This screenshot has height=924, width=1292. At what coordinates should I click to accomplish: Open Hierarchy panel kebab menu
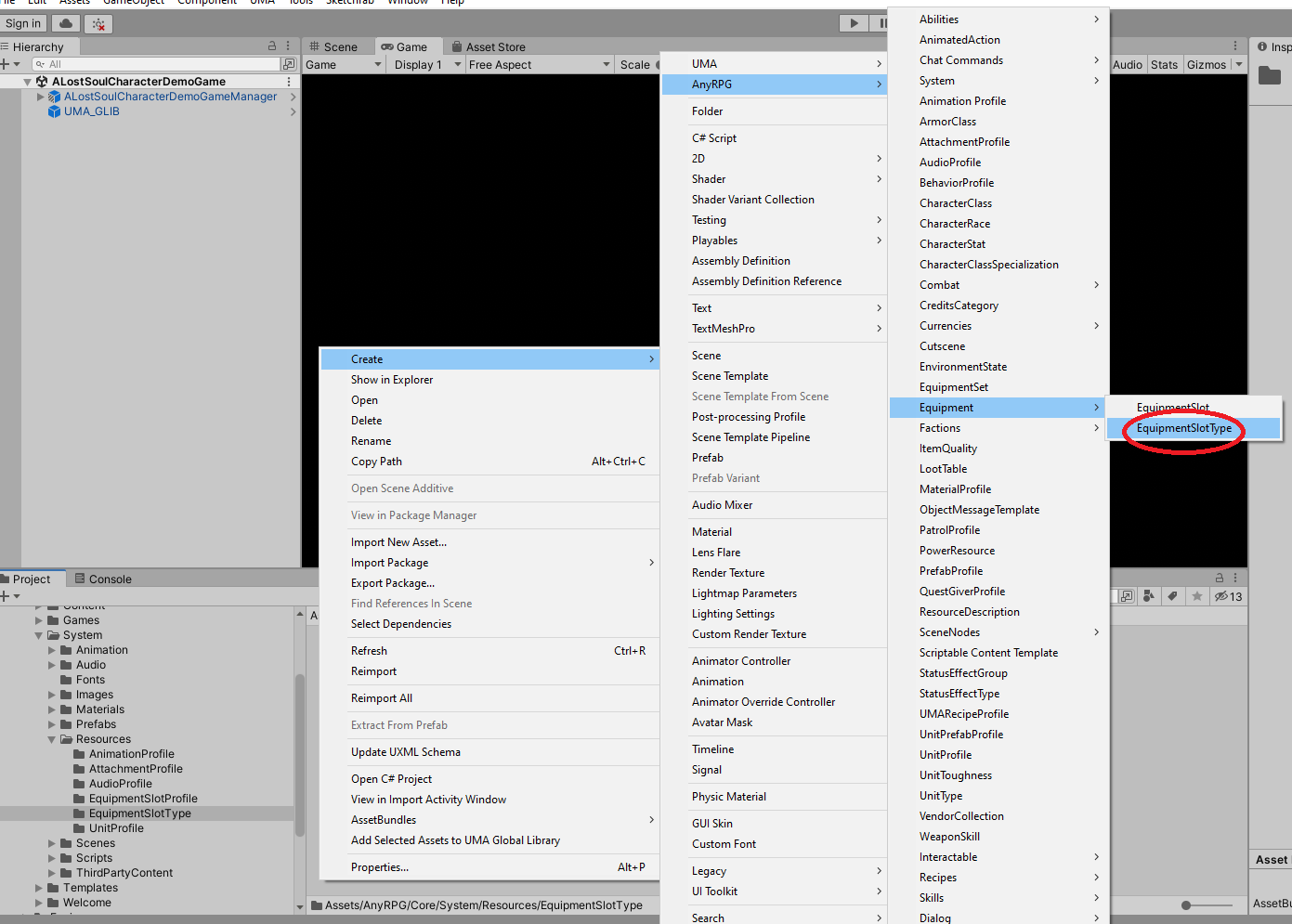pos(288,46)
